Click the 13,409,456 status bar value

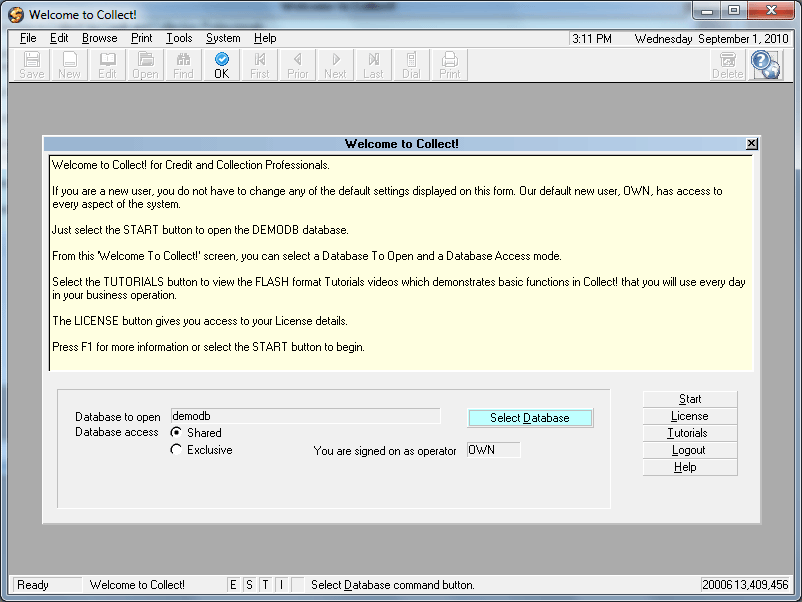[762, 585]
